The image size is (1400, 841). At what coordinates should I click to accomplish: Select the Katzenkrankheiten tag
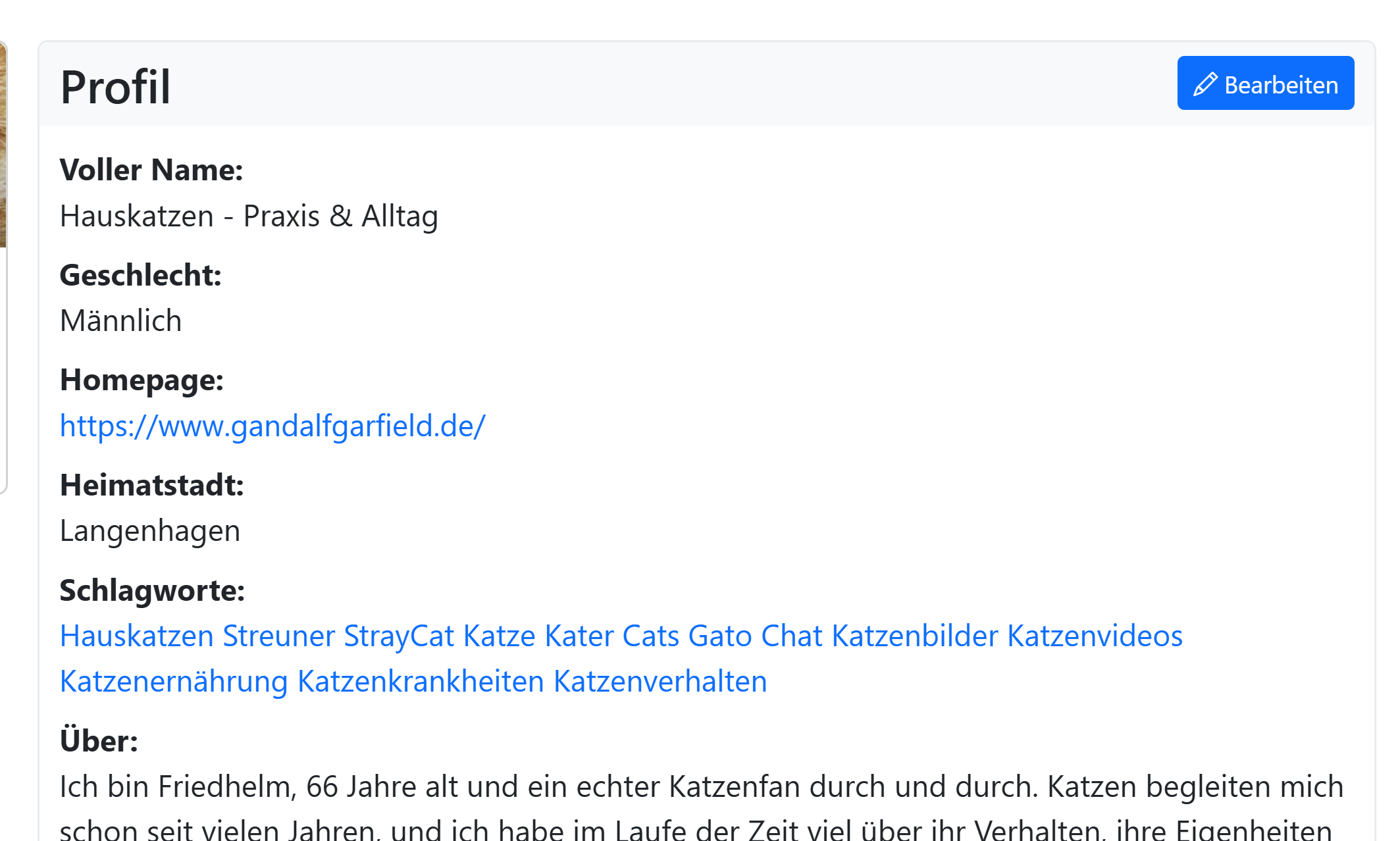pyautogui.click(x=421, y=681)
